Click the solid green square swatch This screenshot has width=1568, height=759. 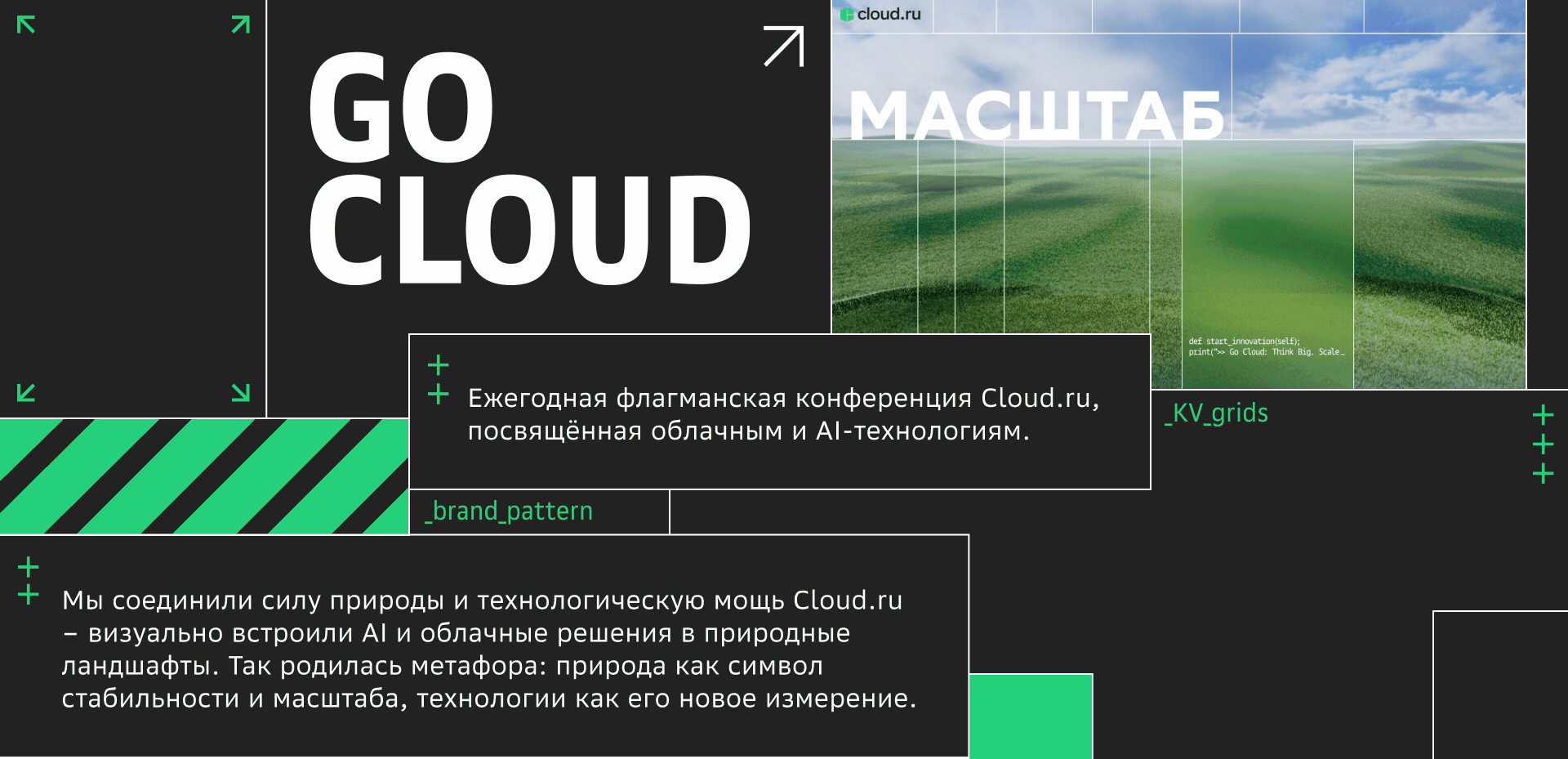tap(1031, 716)
